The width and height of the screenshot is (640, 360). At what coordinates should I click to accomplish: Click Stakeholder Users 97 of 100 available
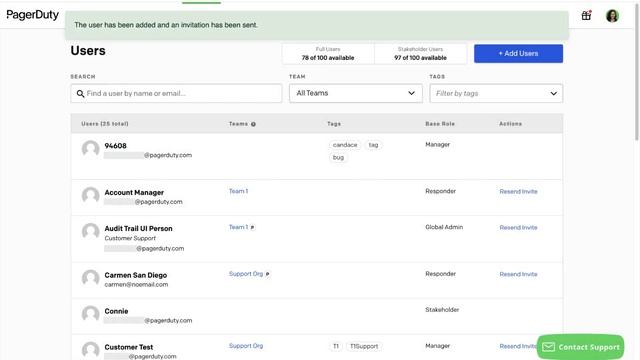(x=420, y=53)
